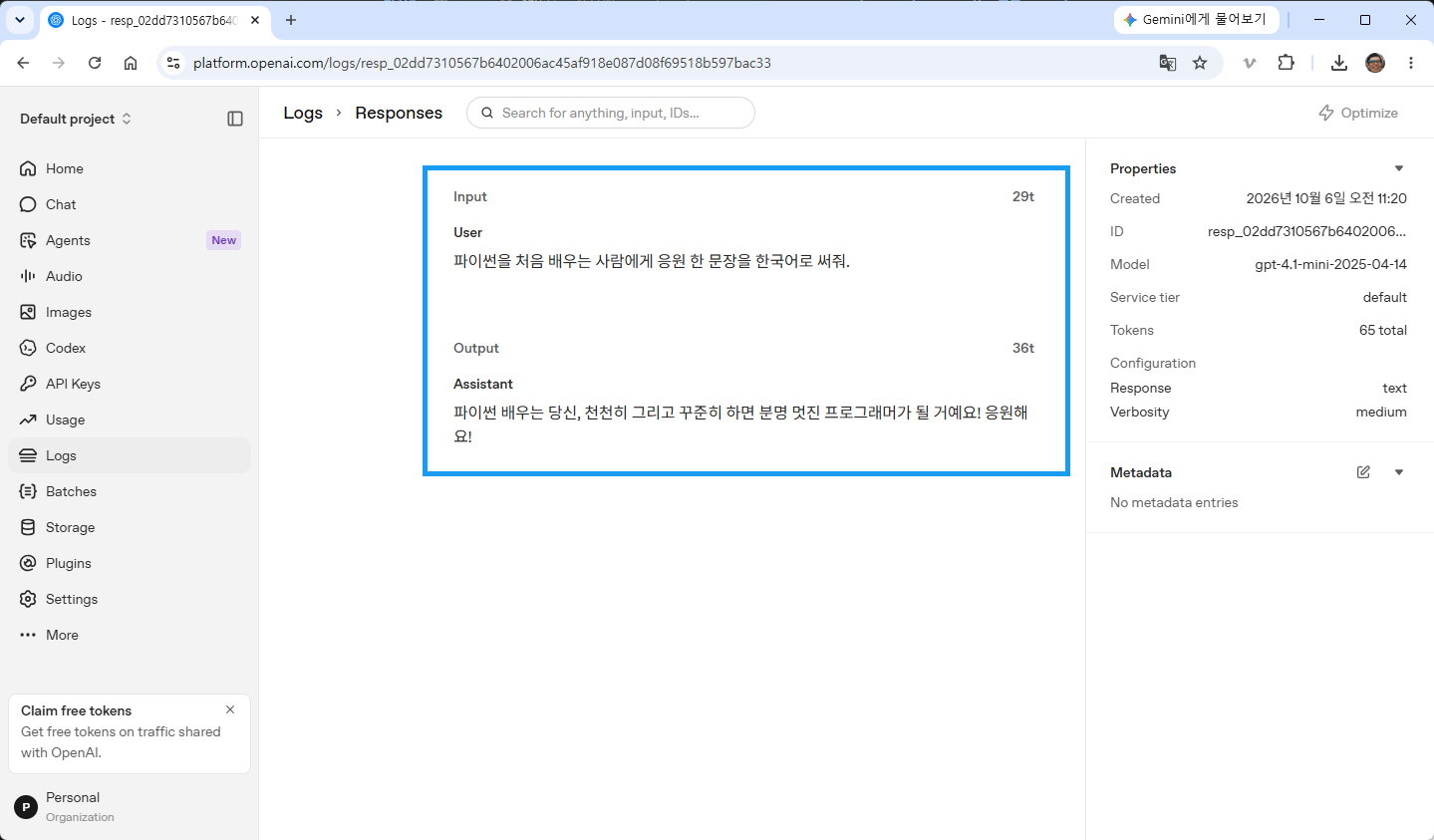Close the Logs browser tab
1434x840 pixels.
255,20
